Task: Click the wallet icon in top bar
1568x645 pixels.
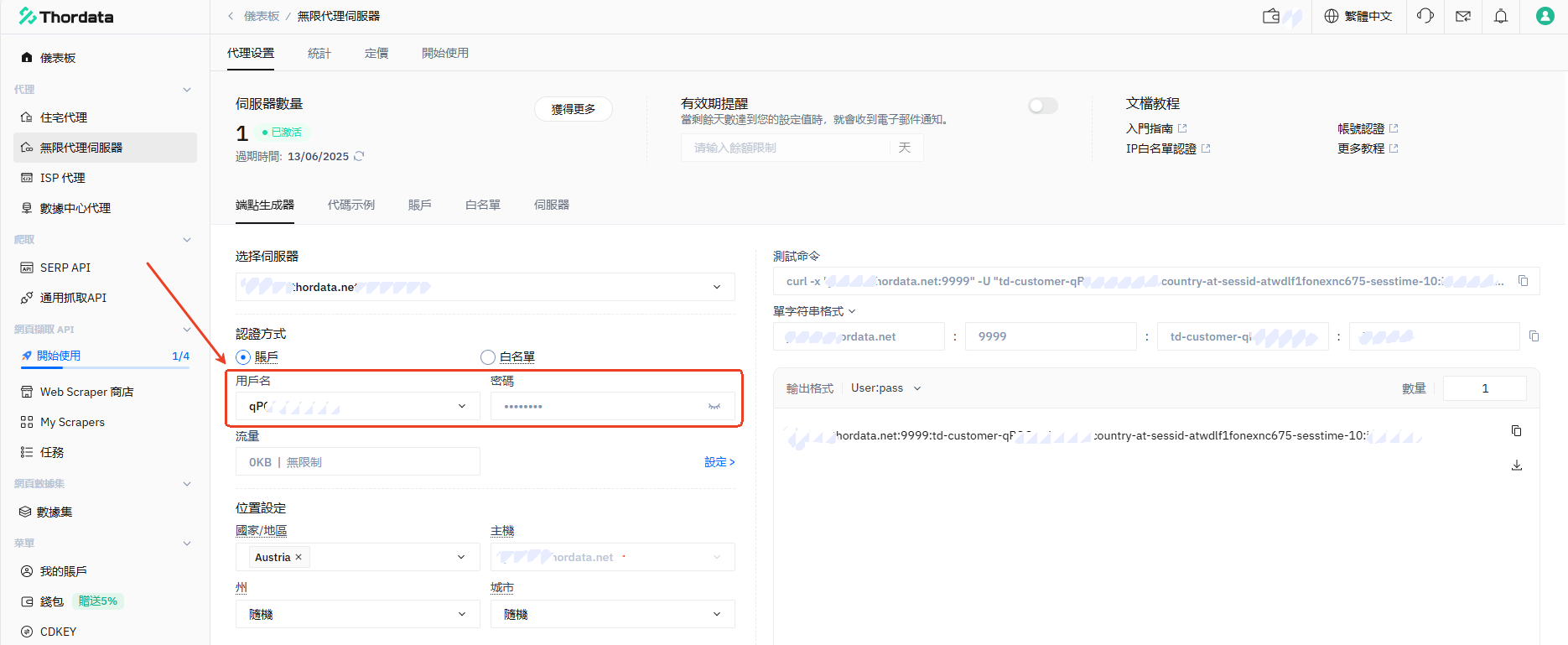Action: [1271, 16]
